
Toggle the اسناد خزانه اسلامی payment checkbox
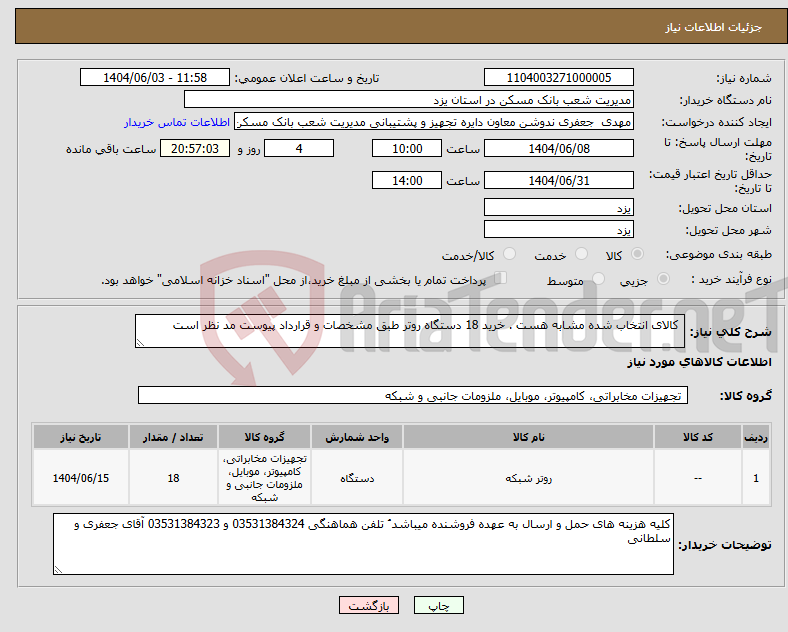point(501,277)
